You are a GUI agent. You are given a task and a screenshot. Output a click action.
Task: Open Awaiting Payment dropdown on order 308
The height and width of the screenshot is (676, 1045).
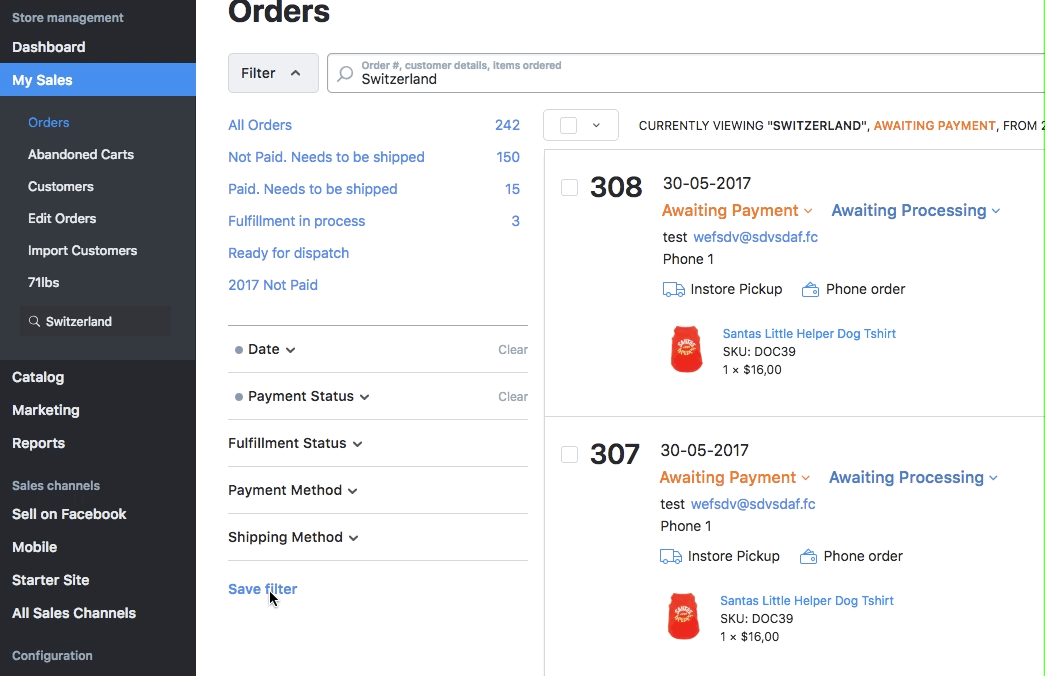(737, 210)
